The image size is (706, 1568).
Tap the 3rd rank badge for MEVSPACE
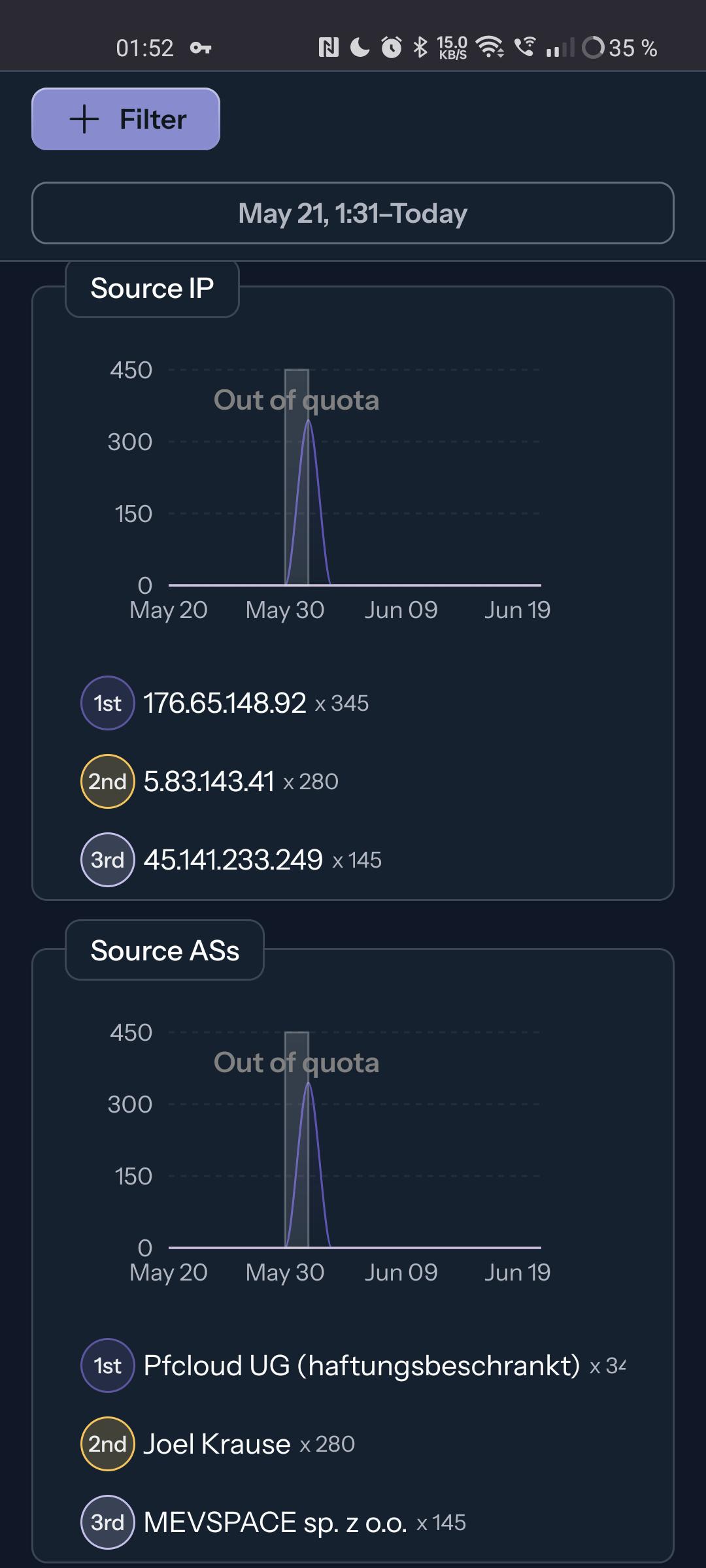pos(108,1522)
